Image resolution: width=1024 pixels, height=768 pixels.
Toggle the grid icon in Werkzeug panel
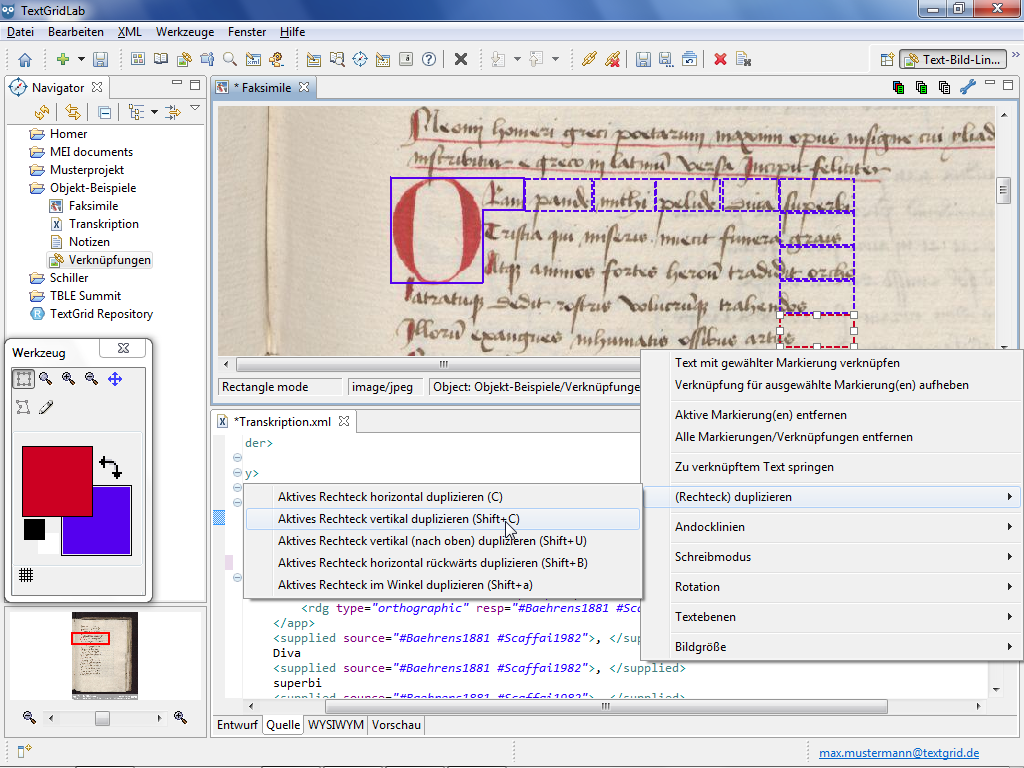pyautogui.click(x=26, y=575)
